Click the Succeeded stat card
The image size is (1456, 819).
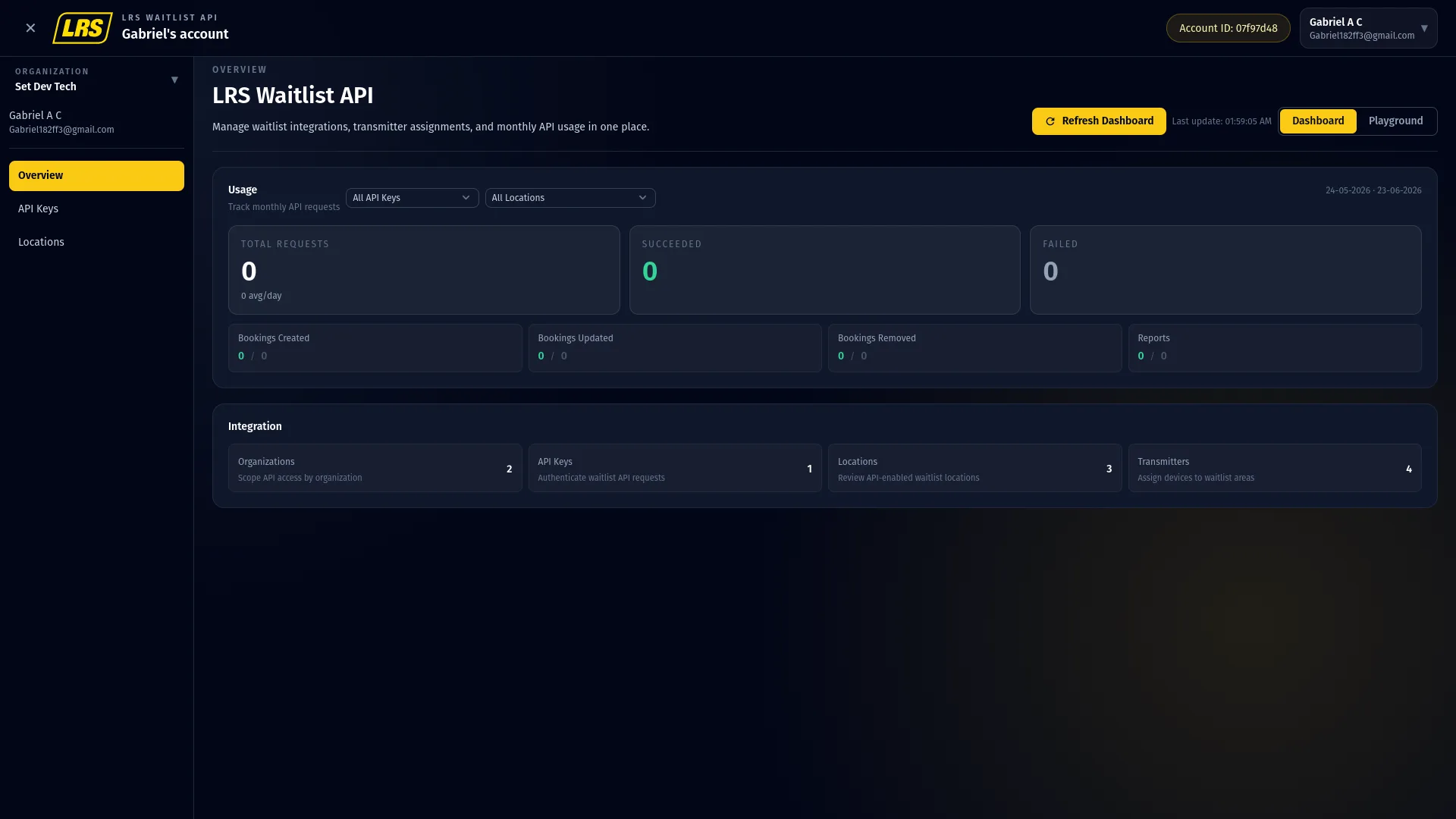[824, 270]
